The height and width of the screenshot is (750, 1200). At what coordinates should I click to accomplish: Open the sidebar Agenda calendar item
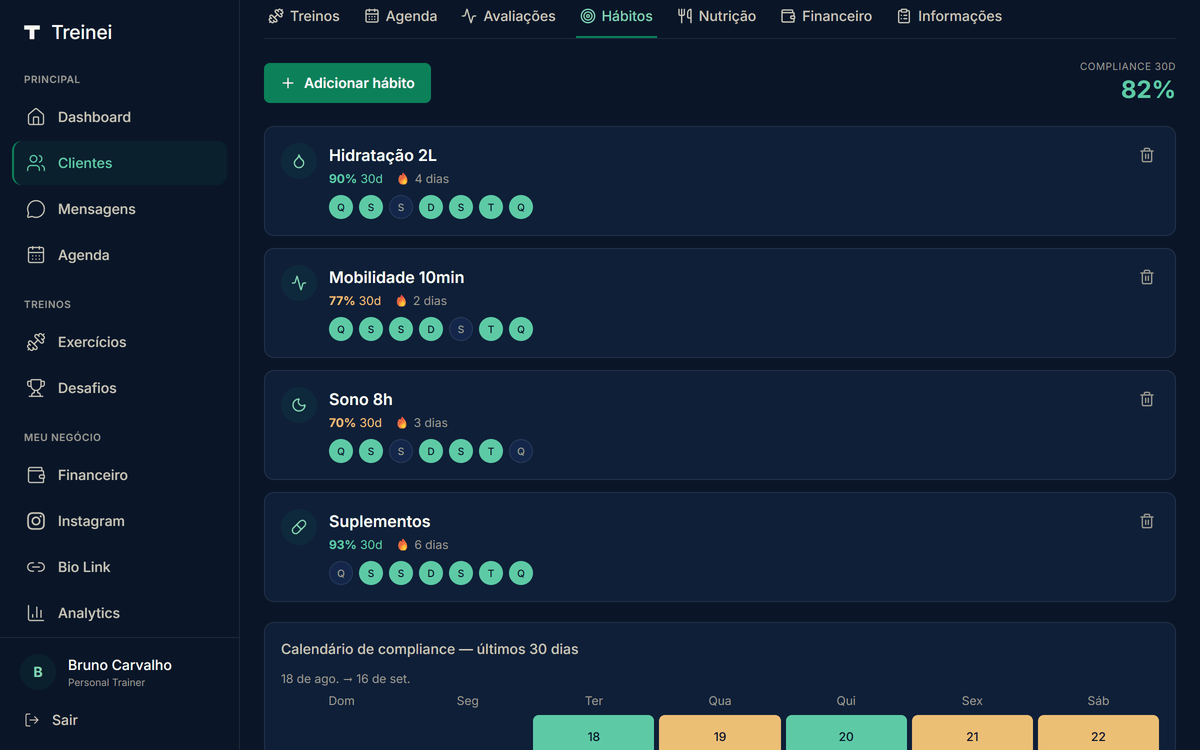pyautogui.click(x=119, y=255)
